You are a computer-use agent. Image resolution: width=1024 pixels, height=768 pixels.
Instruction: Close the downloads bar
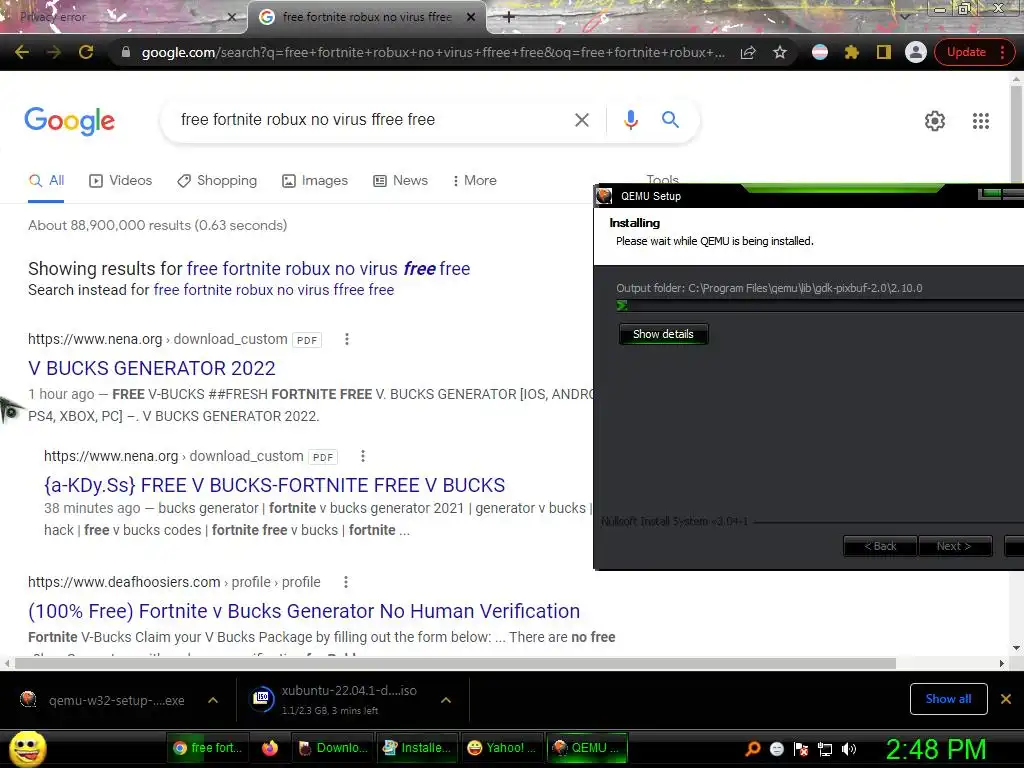point(1006,699)
